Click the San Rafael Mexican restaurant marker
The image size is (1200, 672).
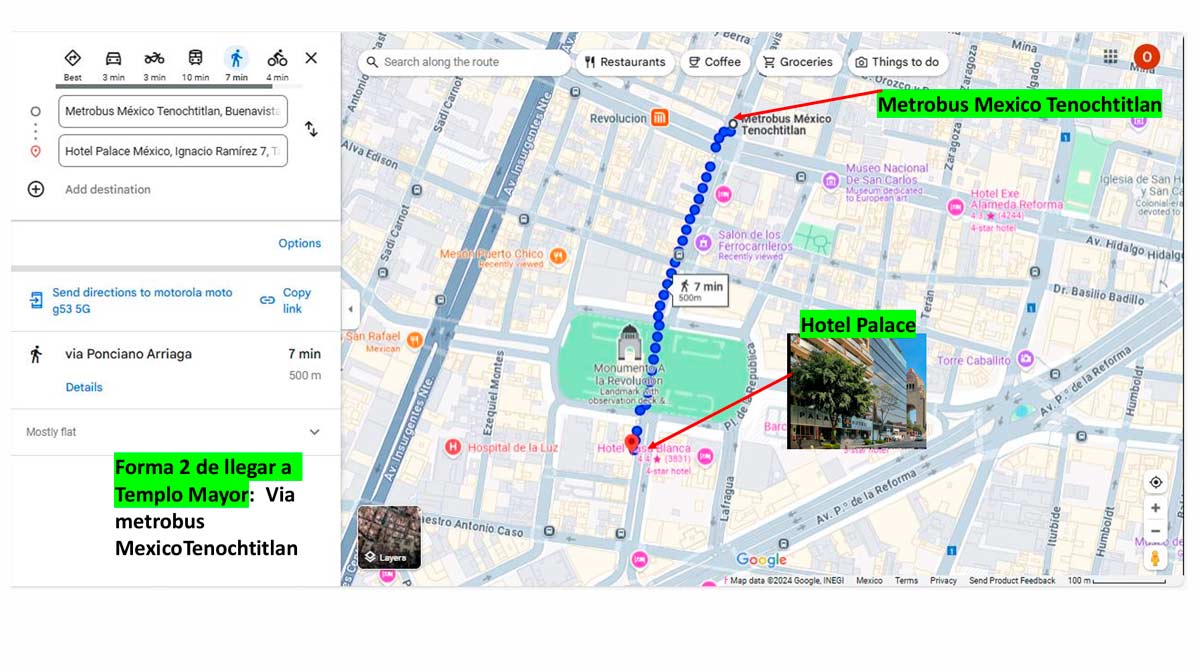pyautogui.click(x=414, y=340)
